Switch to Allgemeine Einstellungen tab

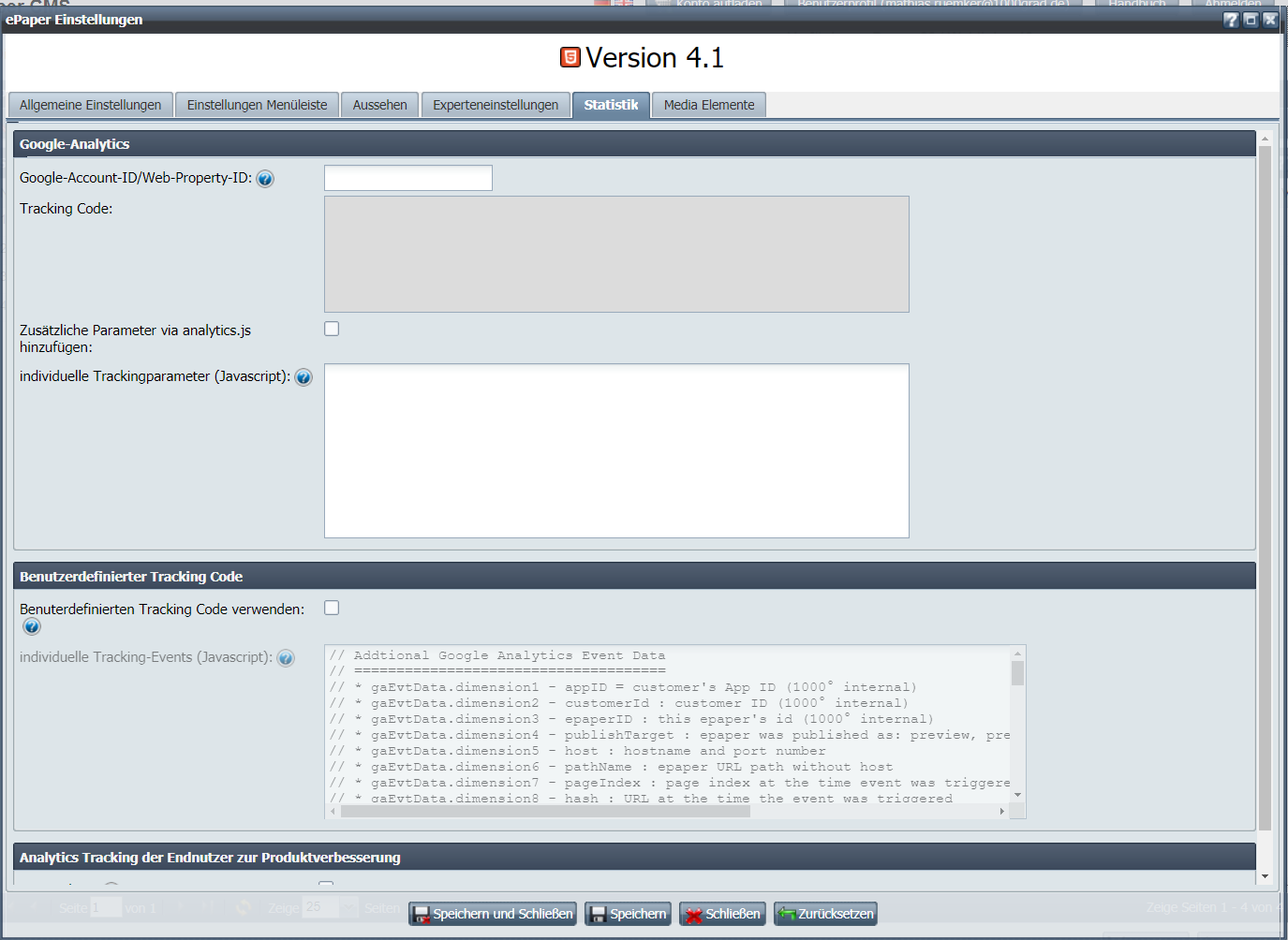(x=91, y=105)
